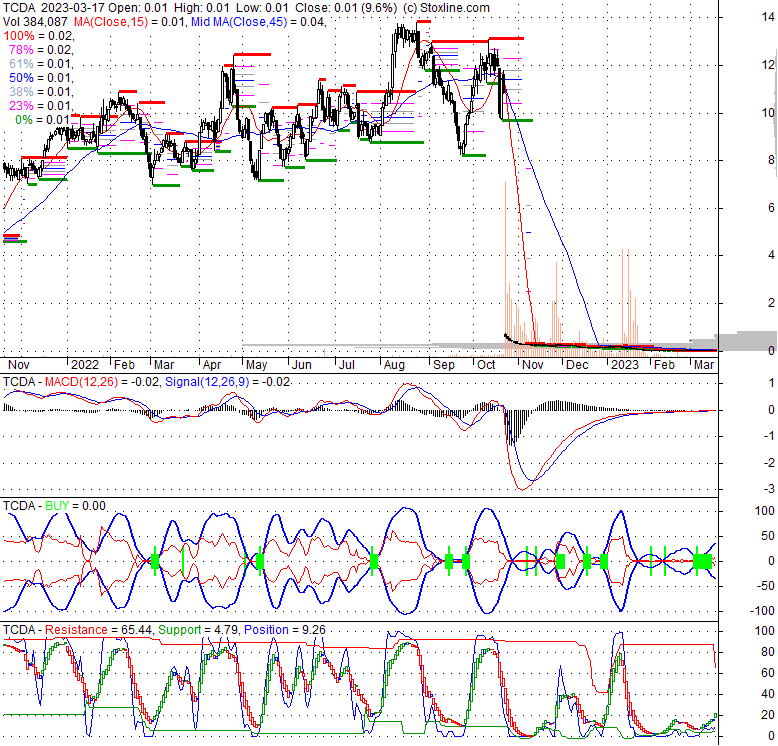Click the 'Oct' month label on time axis

point(486,365)
